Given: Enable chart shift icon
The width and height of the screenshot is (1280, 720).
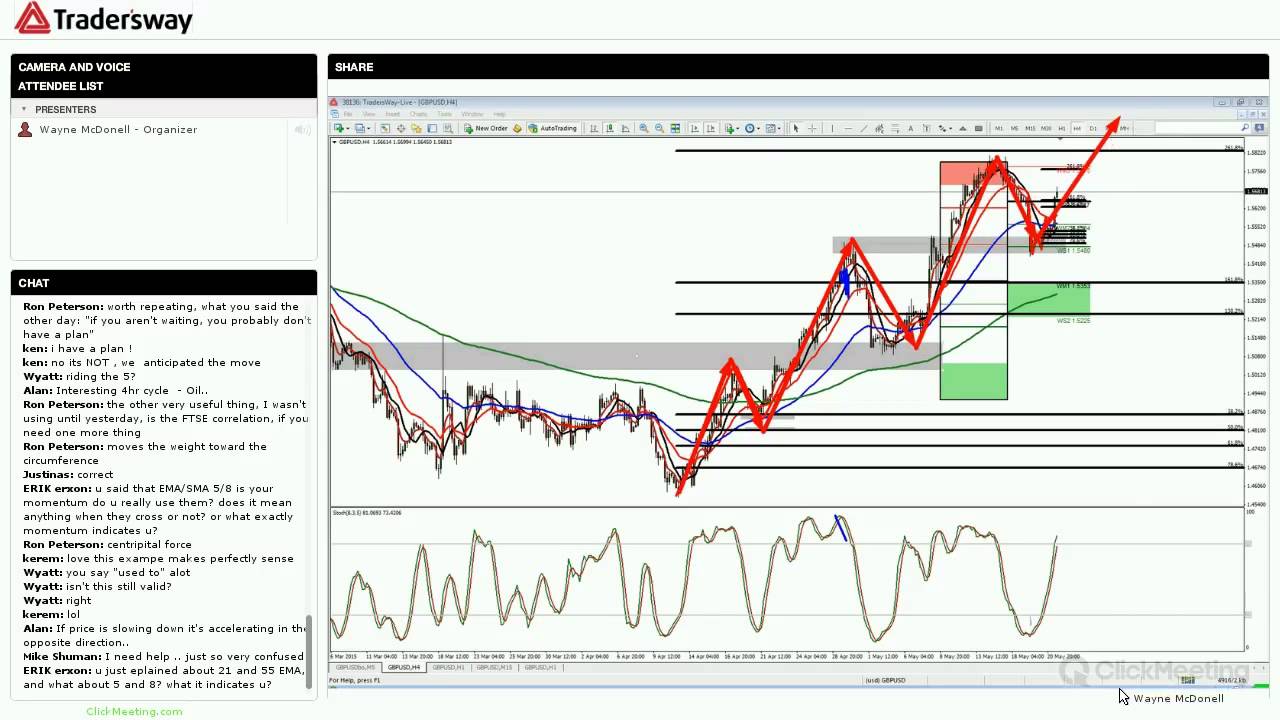Looking at the screenshot, I should (x=710, y=128).
